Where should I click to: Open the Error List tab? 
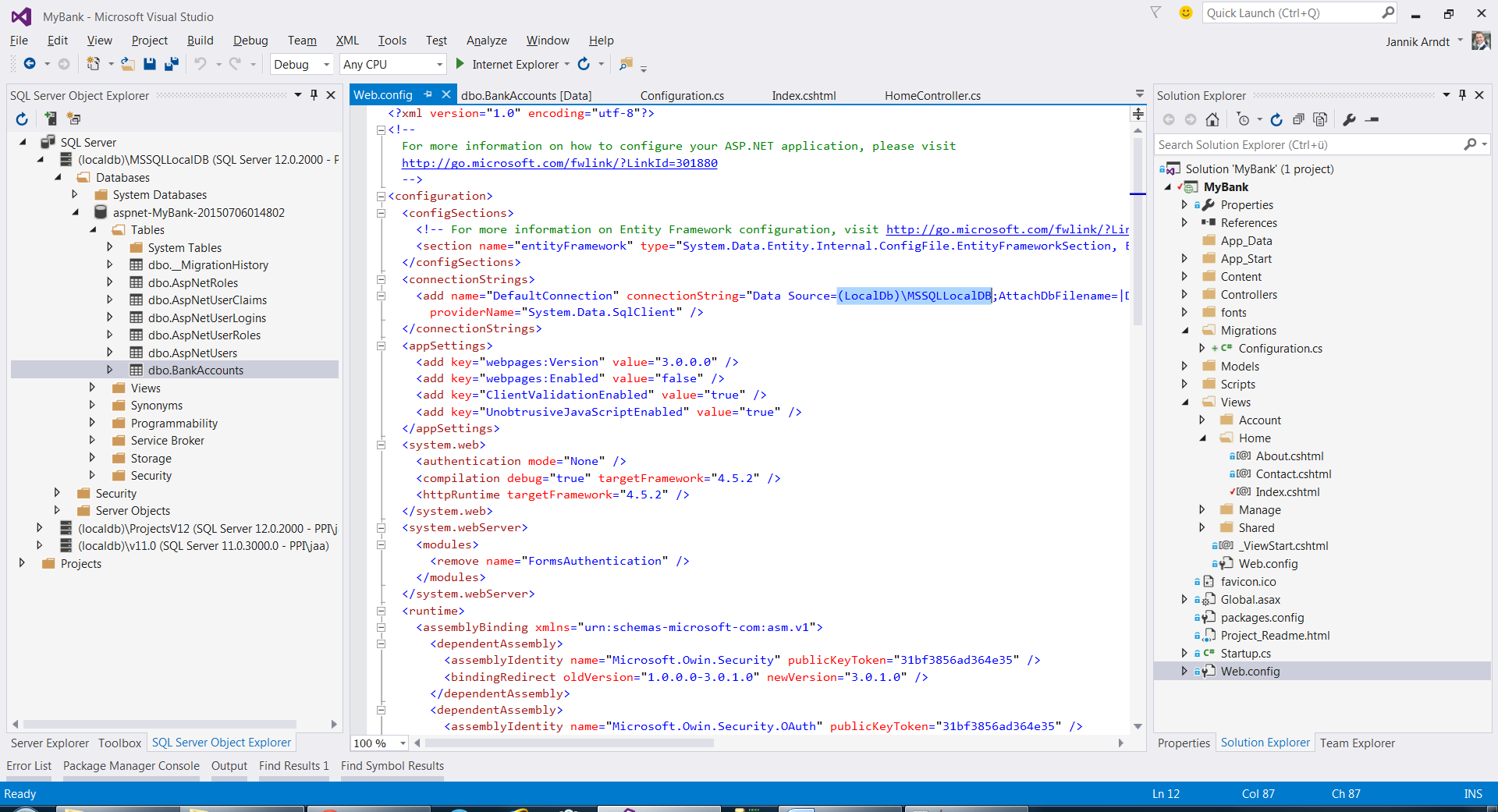click(29, 766)
